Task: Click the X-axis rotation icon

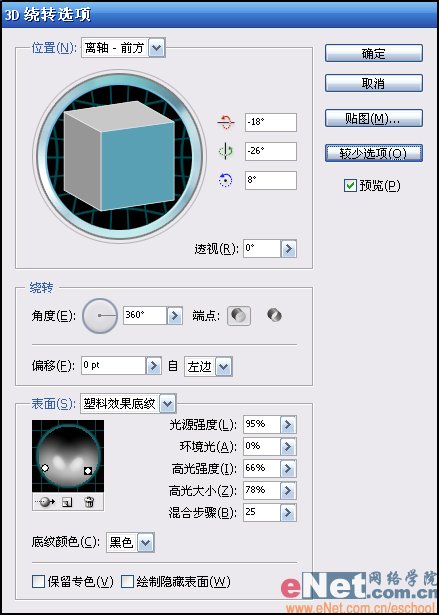Action: [x=226, y=122]
